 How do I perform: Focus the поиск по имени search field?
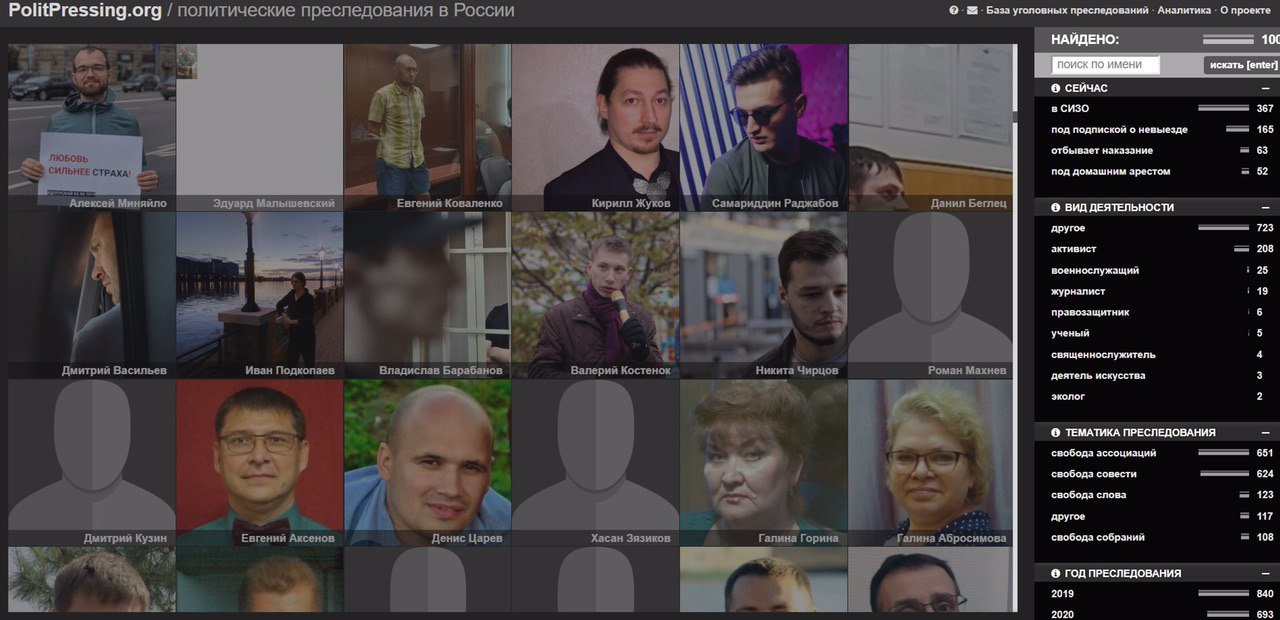point(1106,65)
